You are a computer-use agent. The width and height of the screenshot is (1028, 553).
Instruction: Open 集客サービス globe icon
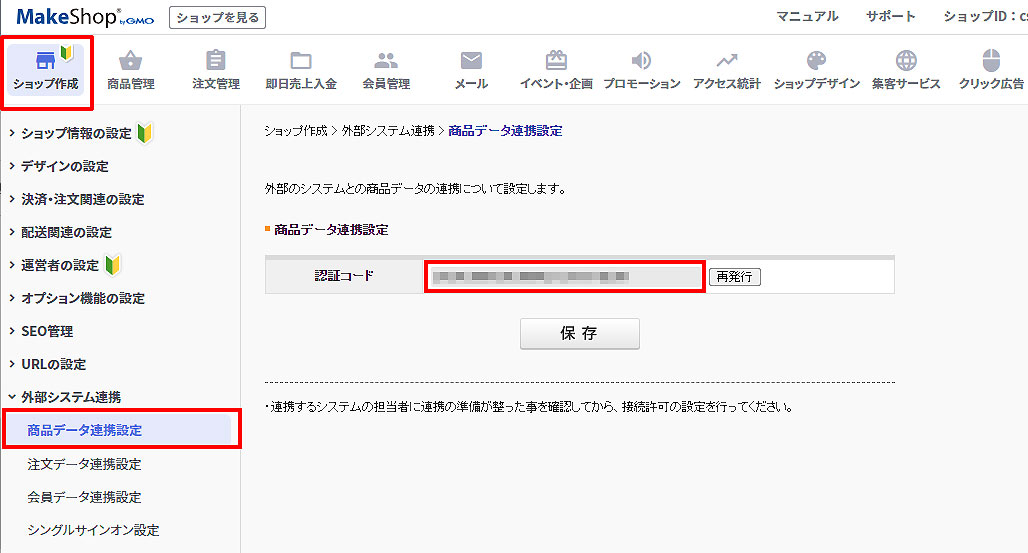906,60
